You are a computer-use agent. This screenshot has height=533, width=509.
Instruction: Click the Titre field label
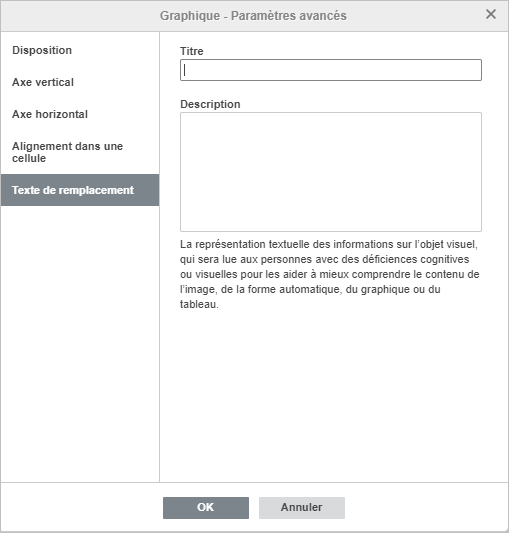pyautogui.click(x=192, y=51)
